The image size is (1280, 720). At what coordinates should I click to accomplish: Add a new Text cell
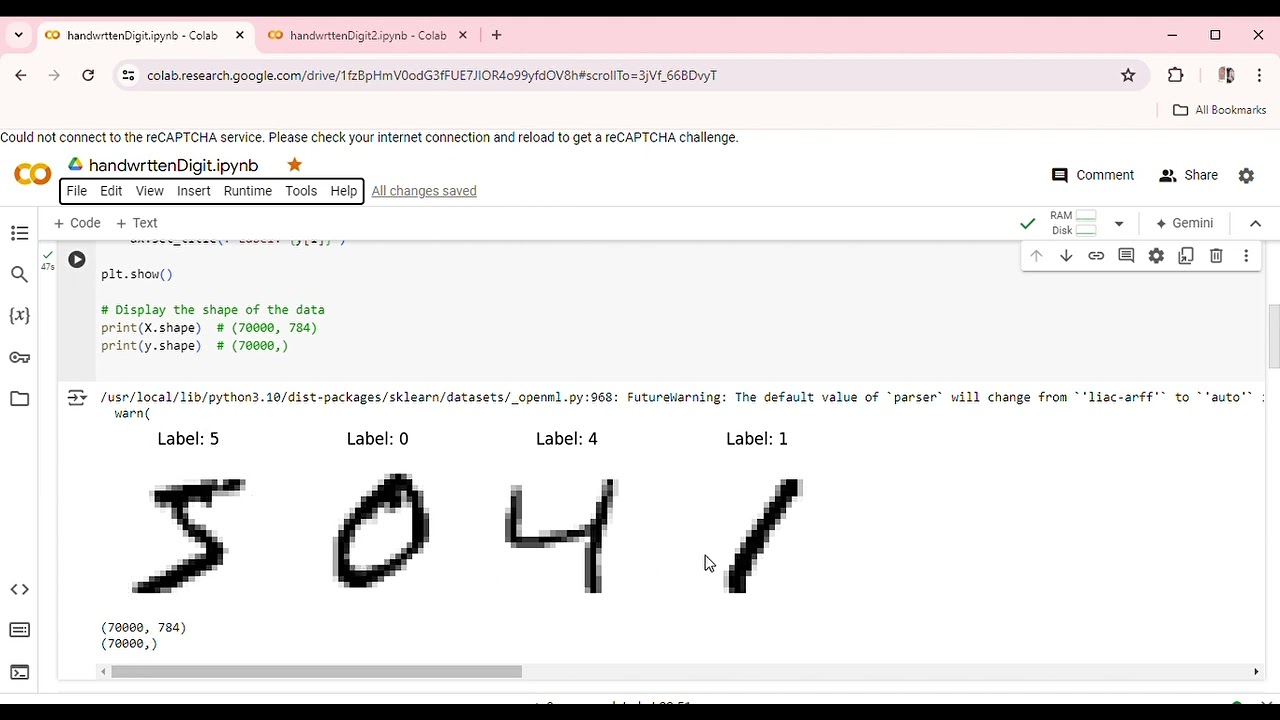[137, 223]
